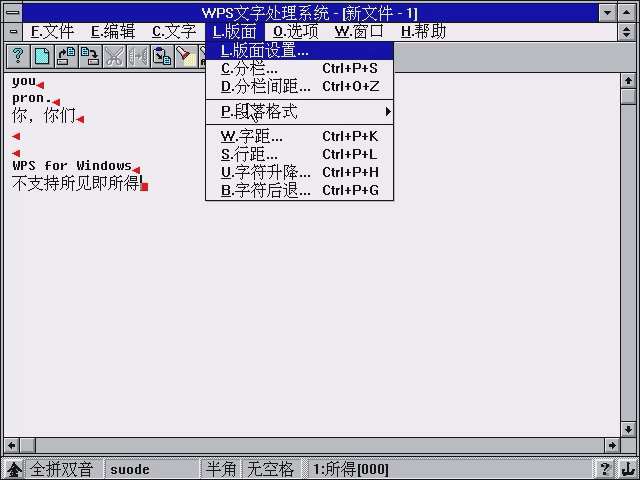The height and width of the screenshot is (480, 640).
Task: Click the save file toolbar icon
Action: 90,56
